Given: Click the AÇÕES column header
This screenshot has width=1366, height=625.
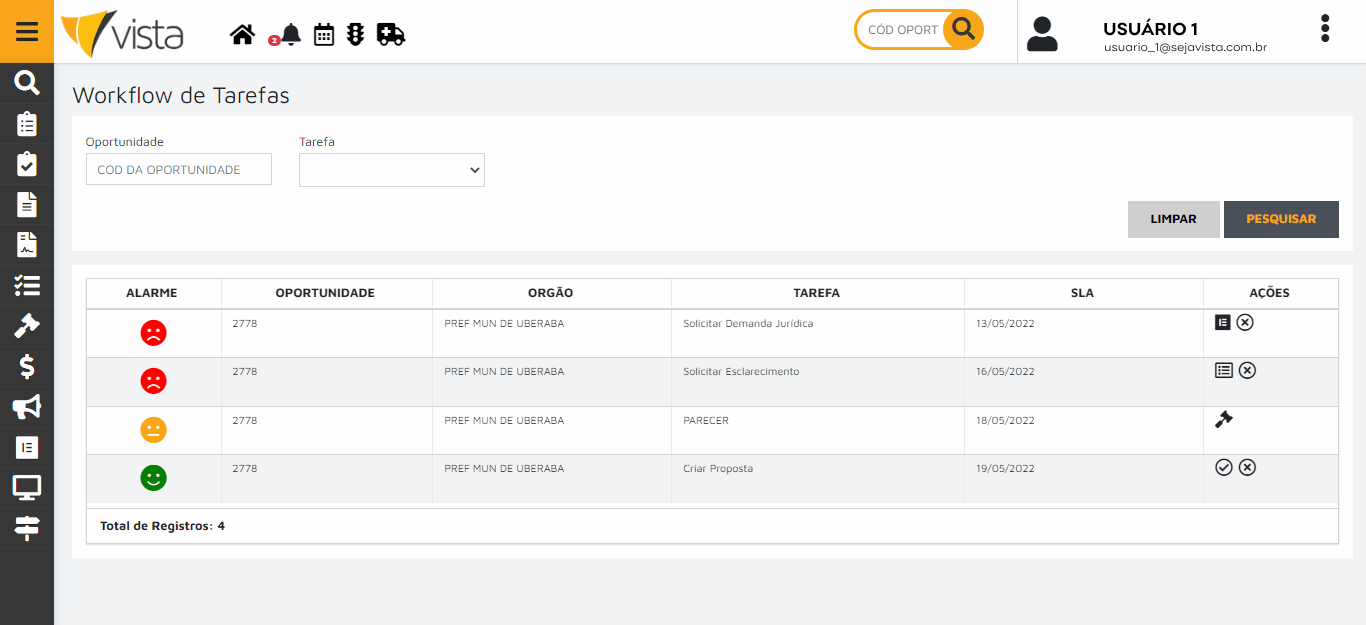Looking at the screenshot, I should 1270,293.
